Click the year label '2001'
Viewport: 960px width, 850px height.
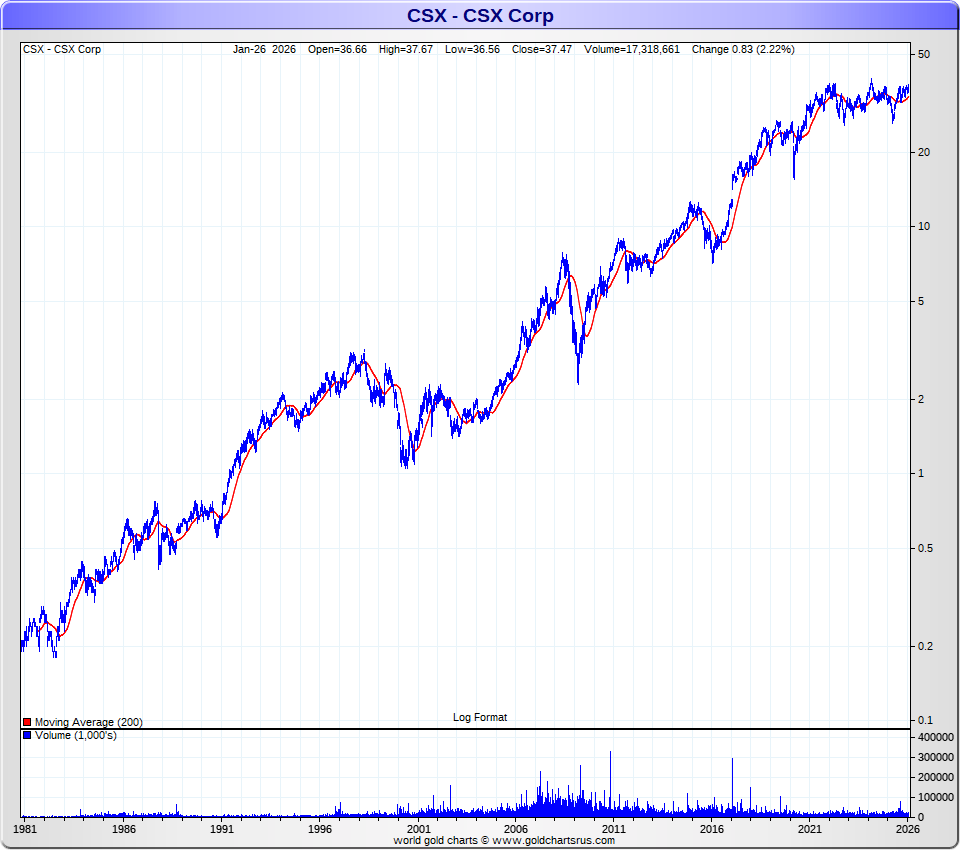pos(419,829)
